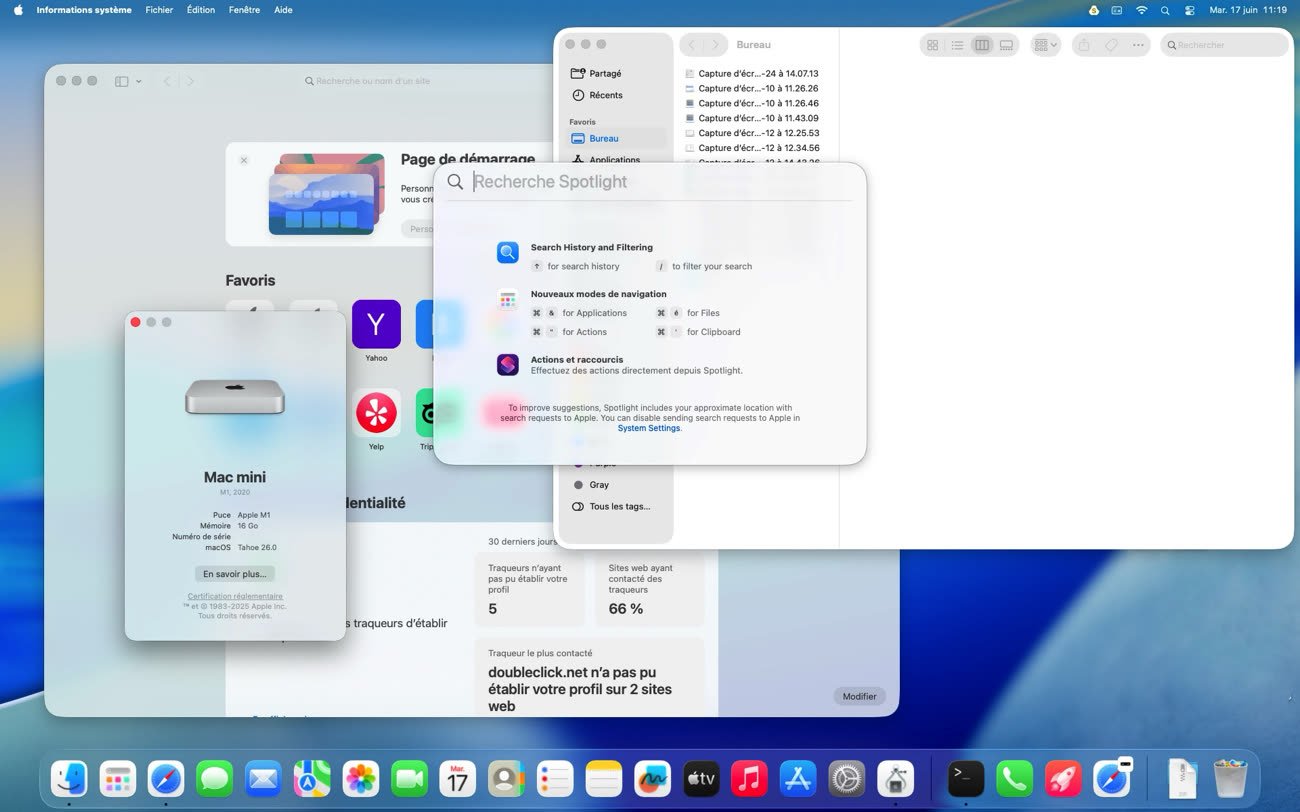This screenshot has width=1300, height=812.
Task: Select file ending in 24 à 14.07.13
Action: click(x=752, y=73)
